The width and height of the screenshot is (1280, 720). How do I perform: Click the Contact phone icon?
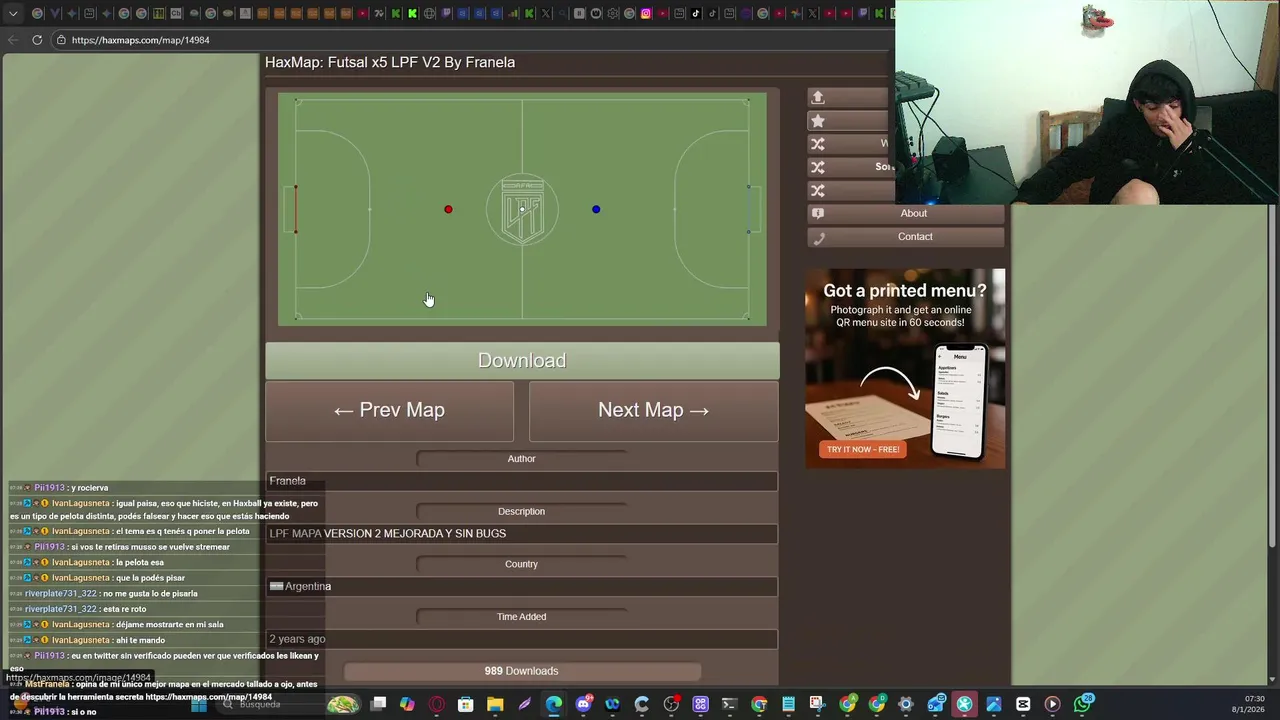(818, 237)
